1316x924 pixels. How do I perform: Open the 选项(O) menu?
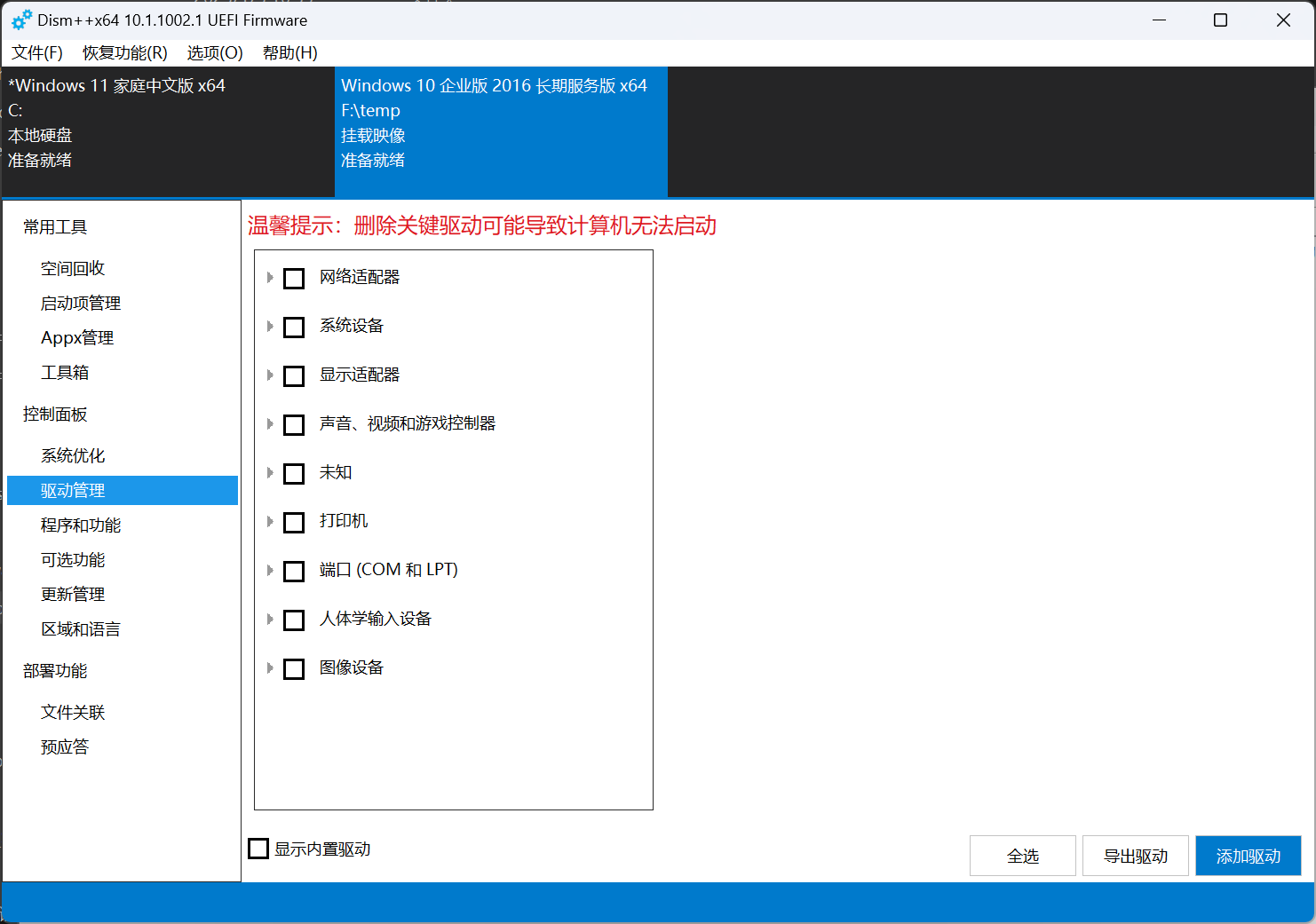tap(215, 53)
